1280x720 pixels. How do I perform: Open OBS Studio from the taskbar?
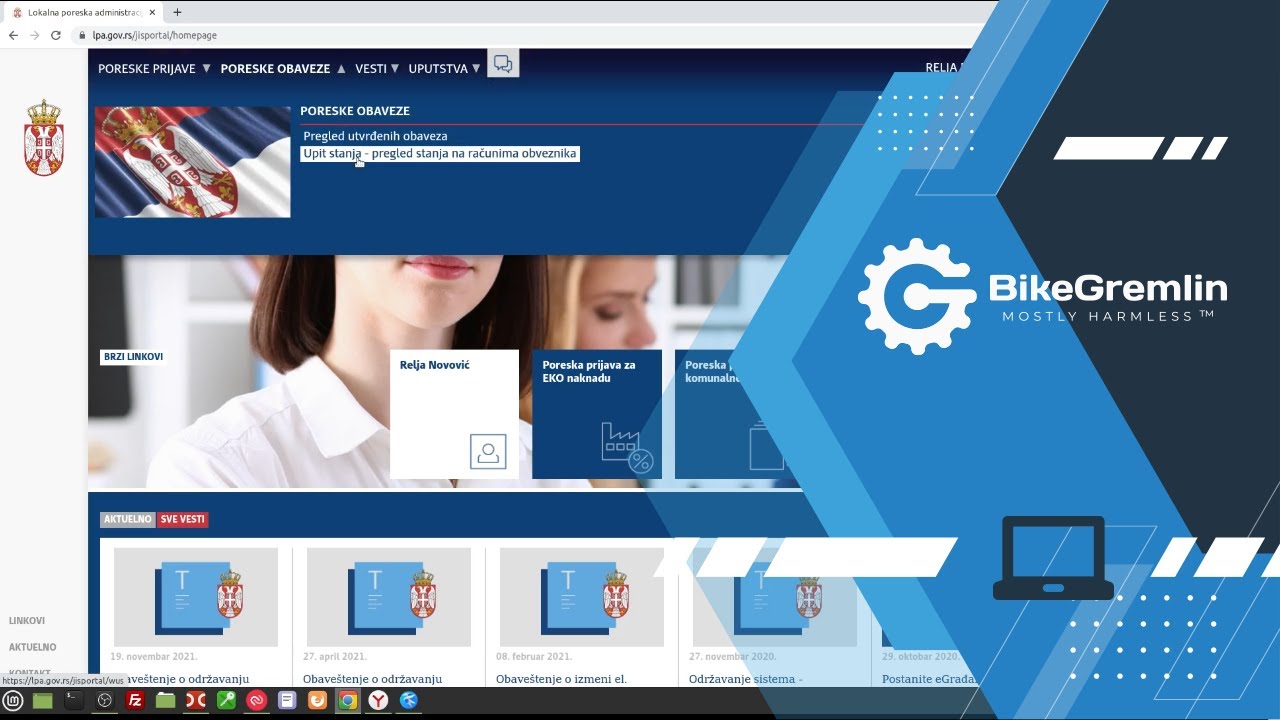click(104, 701)
